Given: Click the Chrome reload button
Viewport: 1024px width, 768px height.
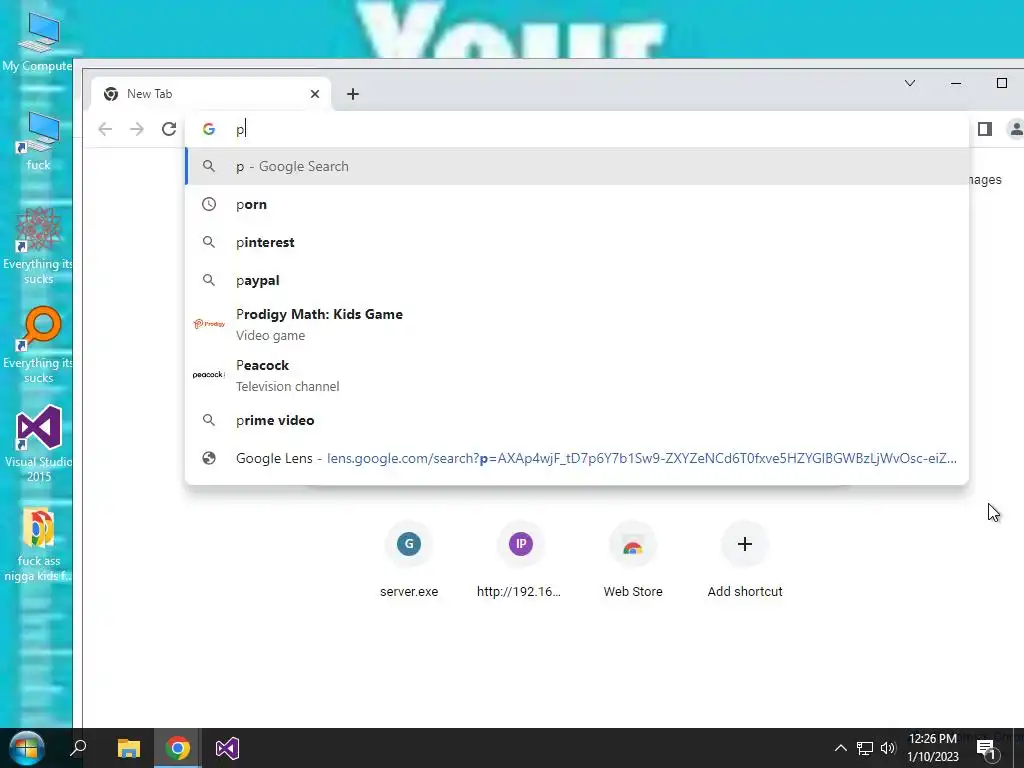Looking at the screenshot, I should coord(169,129).
